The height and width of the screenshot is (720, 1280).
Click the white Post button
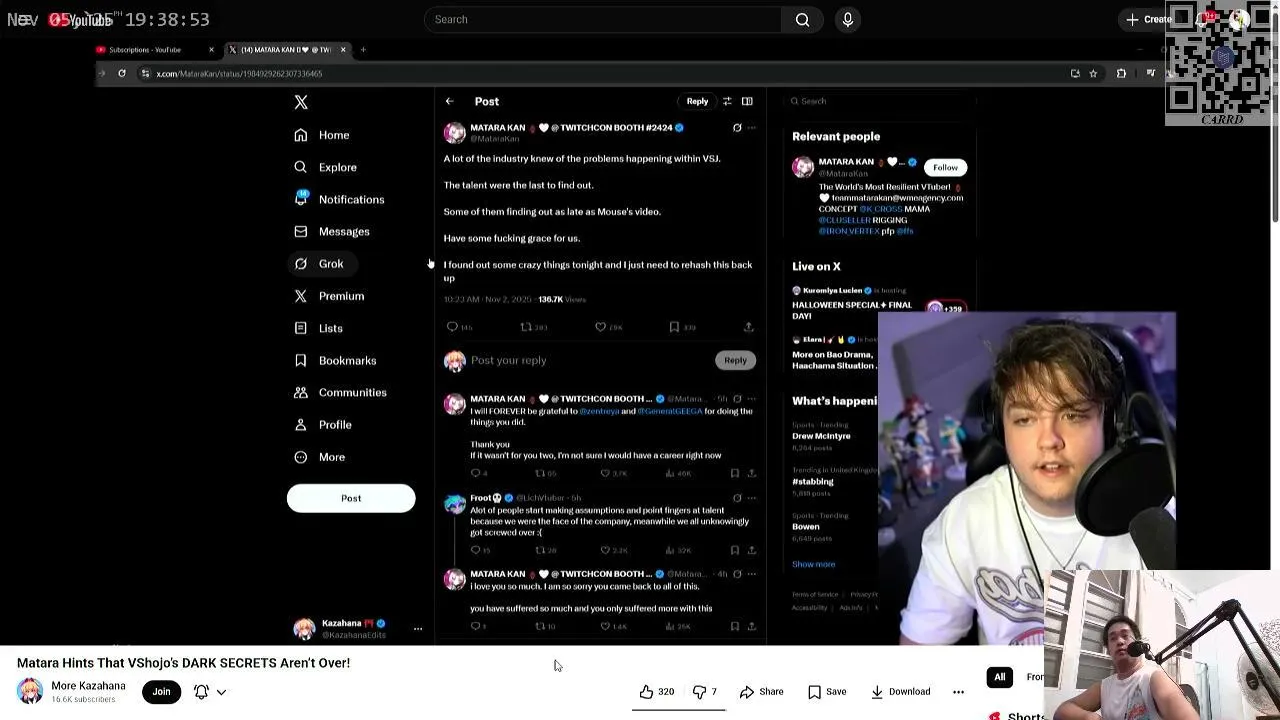[351, 498]
